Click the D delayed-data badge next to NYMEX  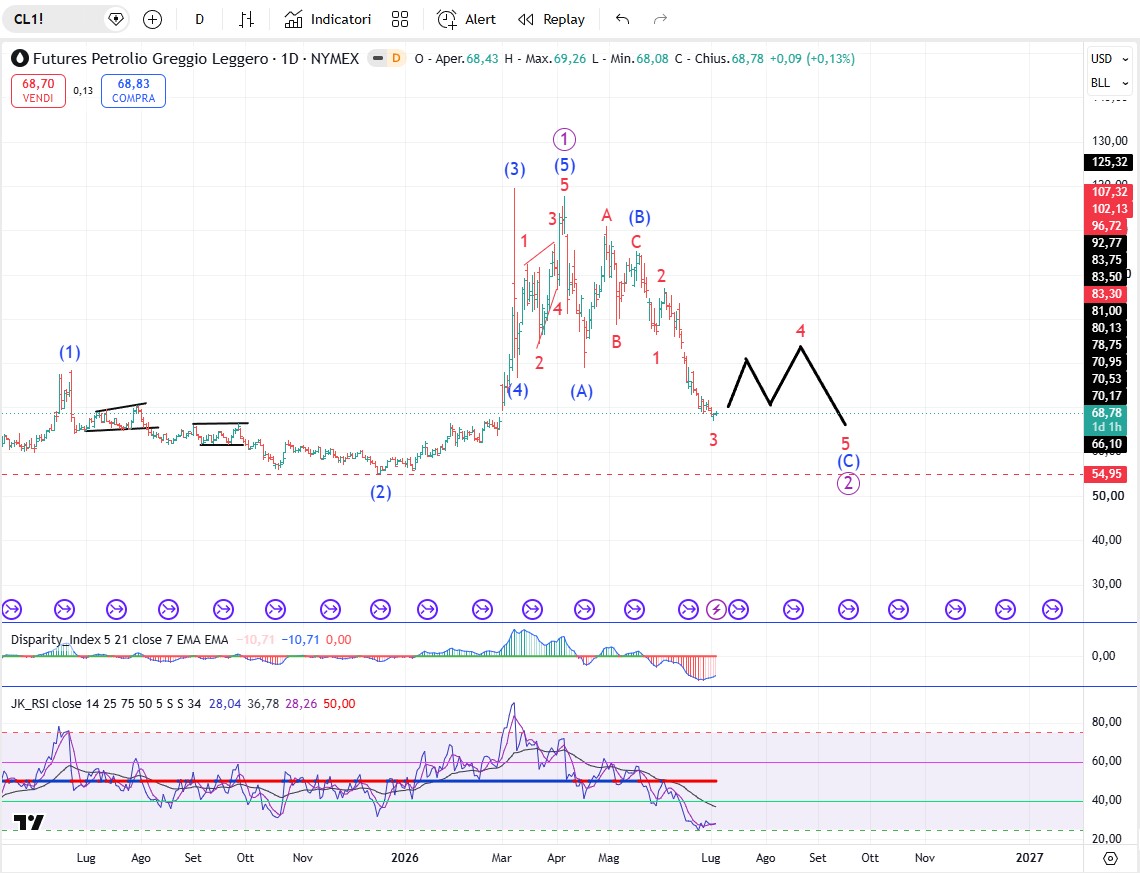[396, 58]
